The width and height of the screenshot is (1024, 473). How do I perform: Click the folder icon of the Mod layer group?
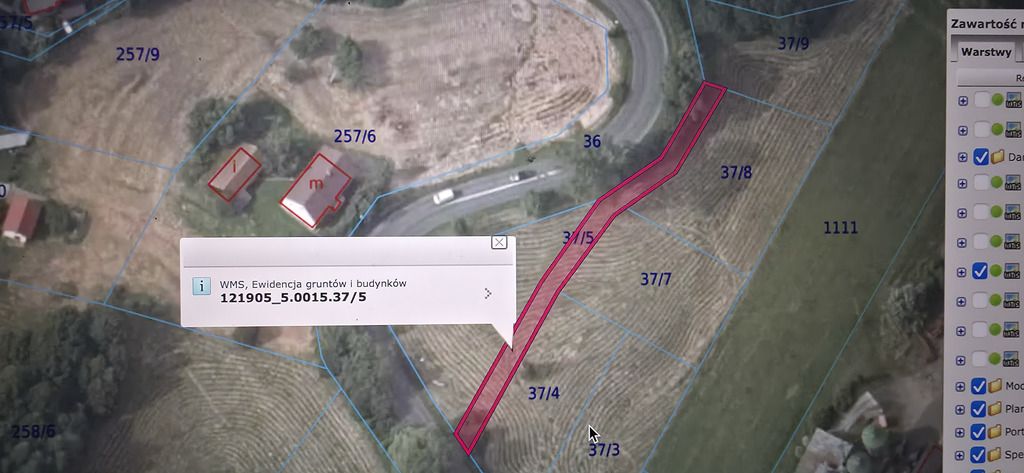pos(996,386)
